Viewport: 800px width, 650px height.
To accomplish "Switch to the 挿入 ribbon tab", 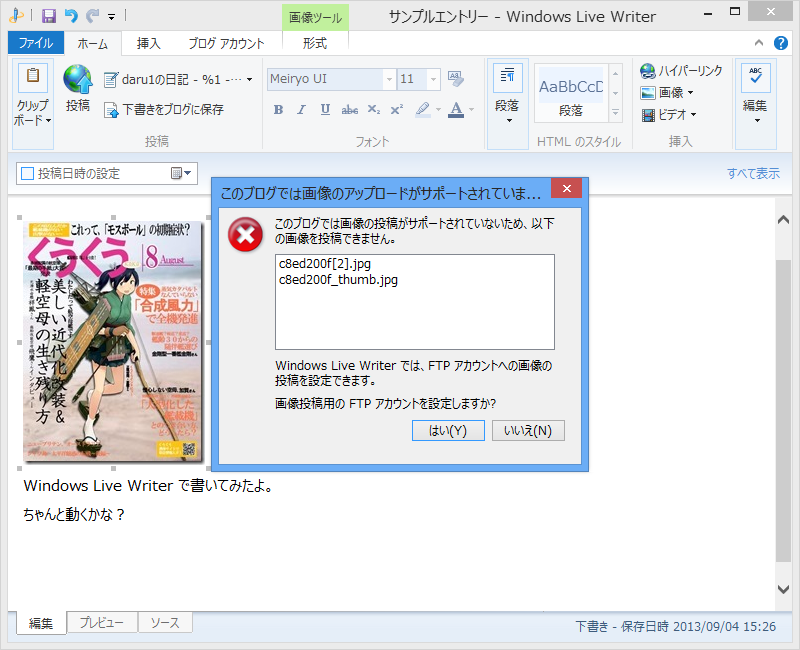I will [148, 43].
